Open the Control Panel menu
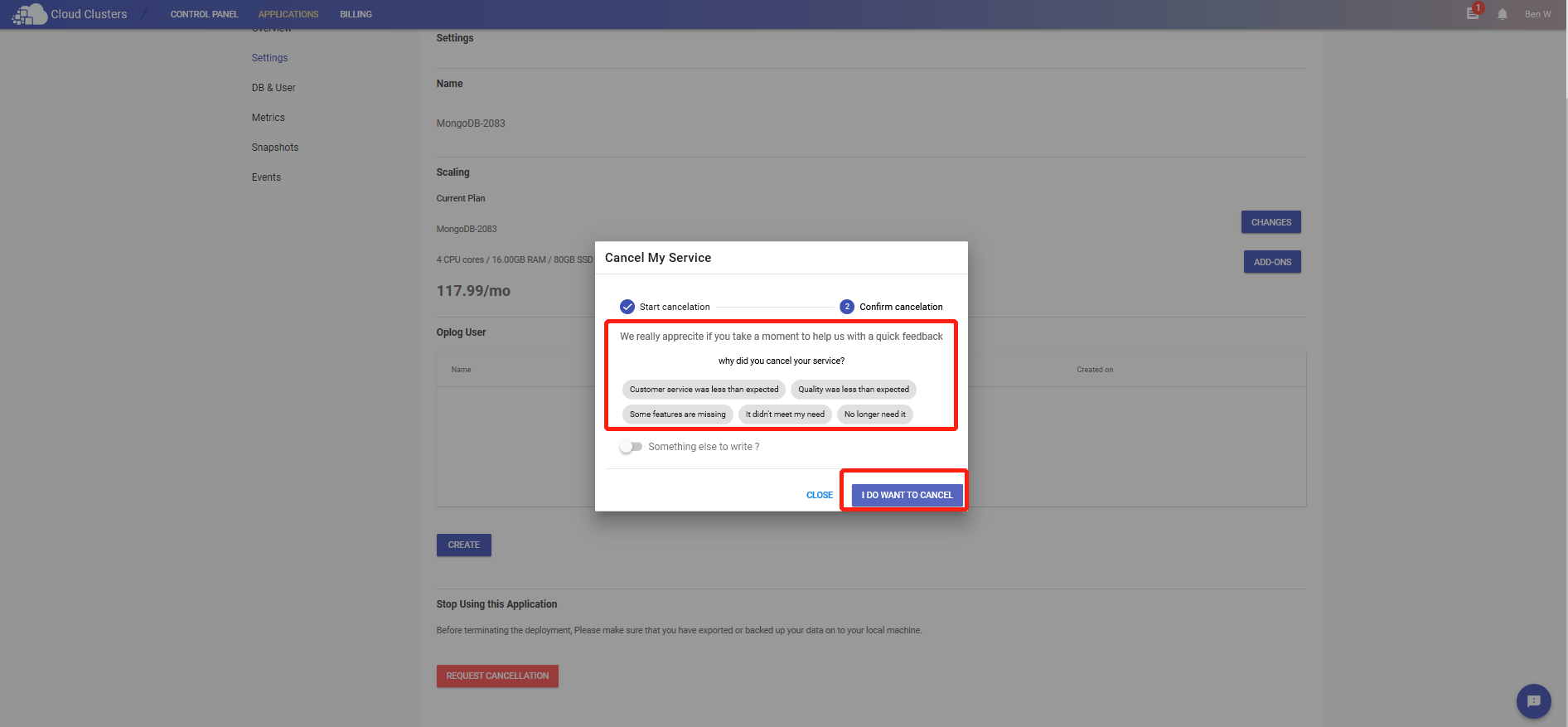Screen dimensions: 1568x727 tap(204, 14)
